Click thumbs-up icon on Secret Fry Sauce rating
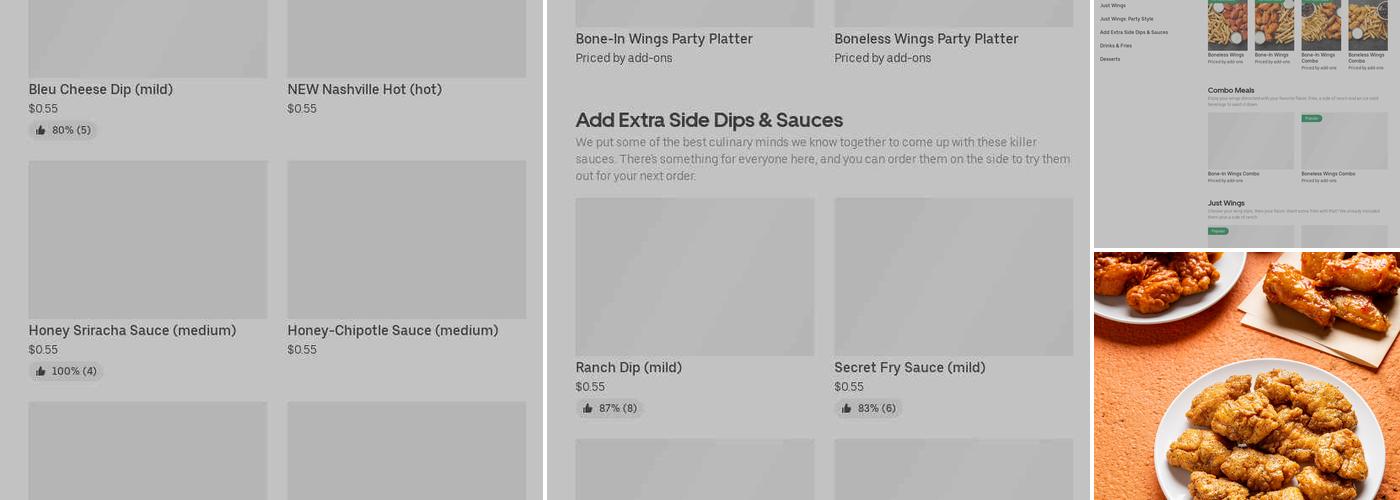 [x=847, y=408]
